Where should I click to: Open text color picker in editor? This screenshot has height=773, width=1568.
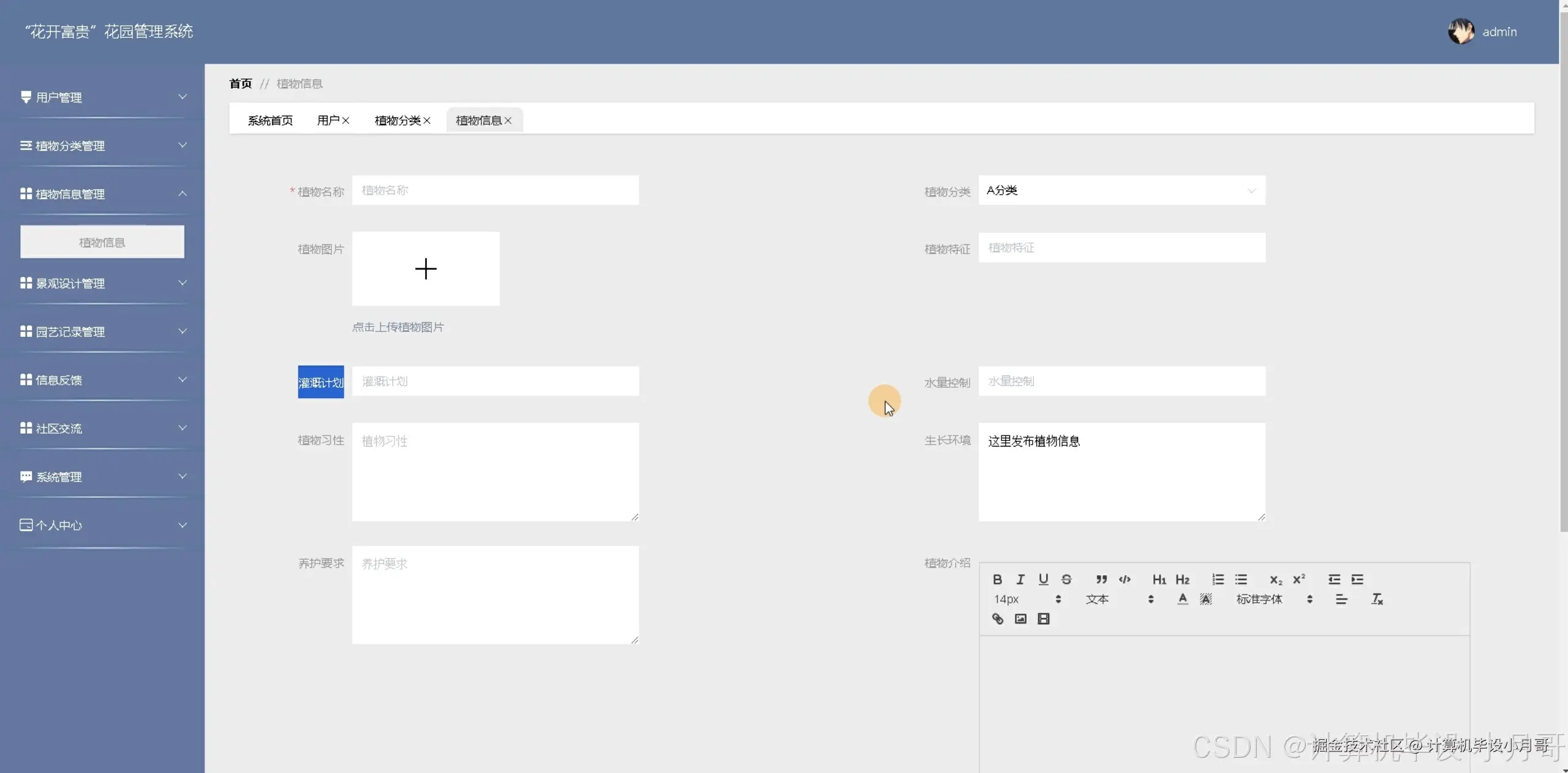pos(1182,599)
